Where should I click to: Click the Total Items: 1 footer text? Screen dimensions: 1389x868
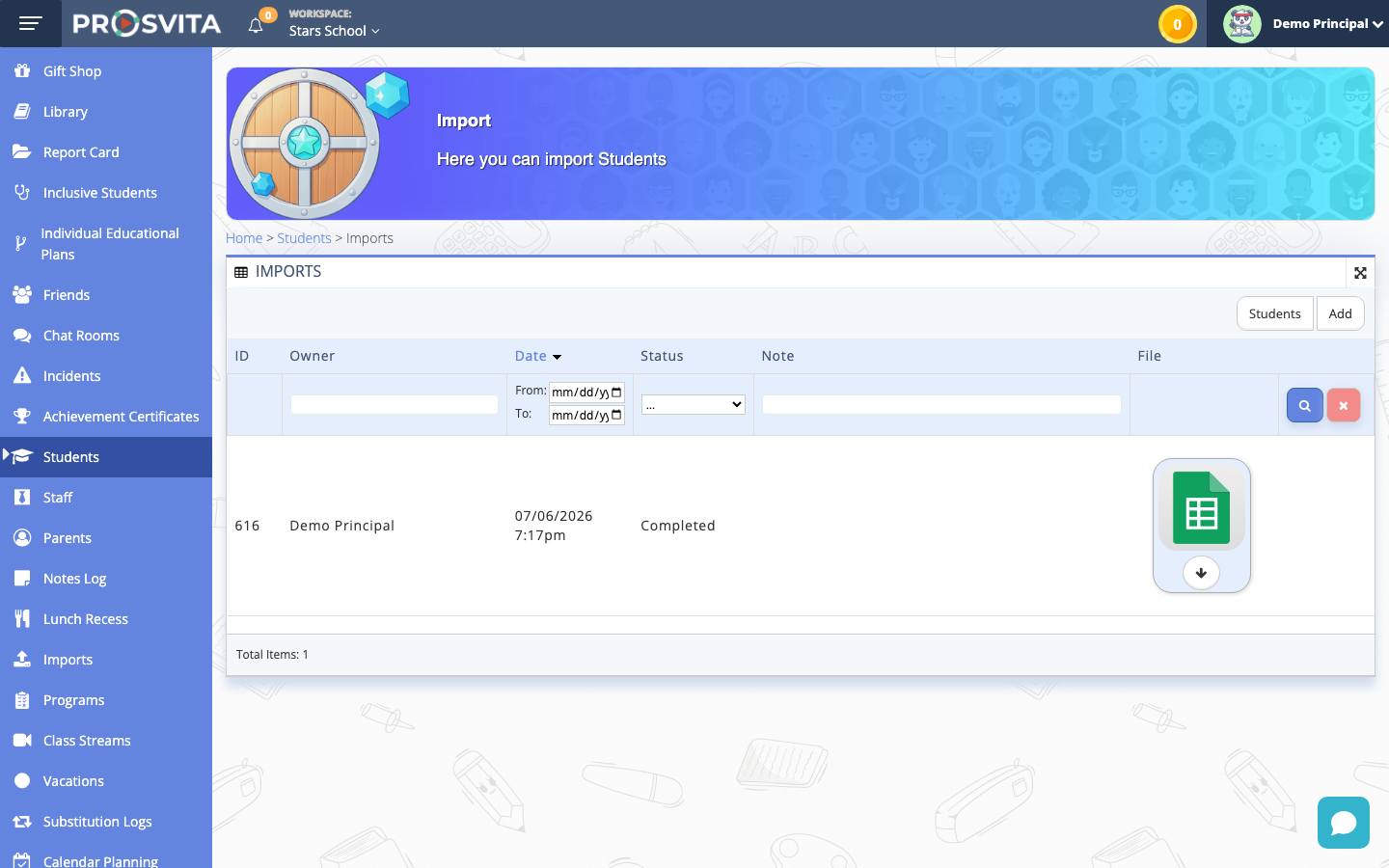(x=272, y=654)
